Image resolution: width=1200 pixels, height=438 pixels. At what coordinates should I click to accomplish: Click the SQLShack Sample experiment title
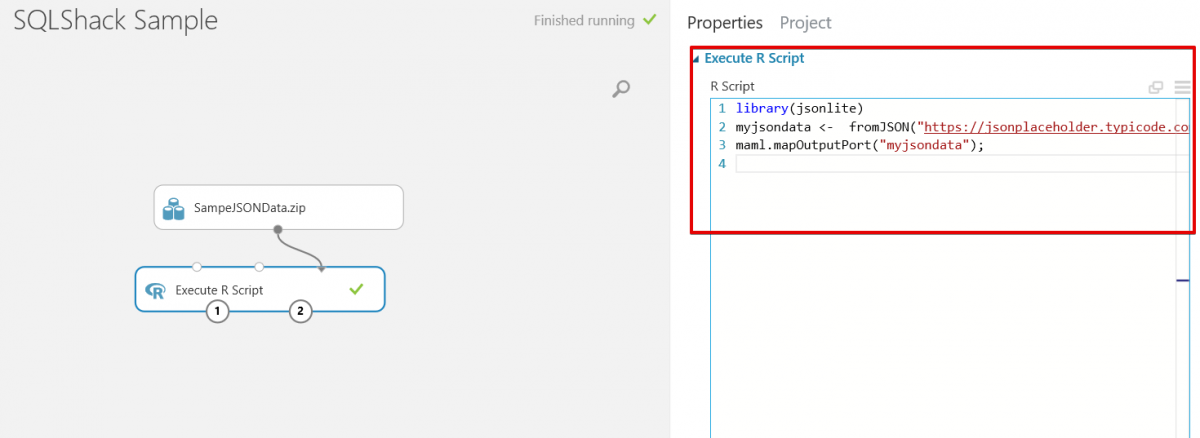click(115, 20)
